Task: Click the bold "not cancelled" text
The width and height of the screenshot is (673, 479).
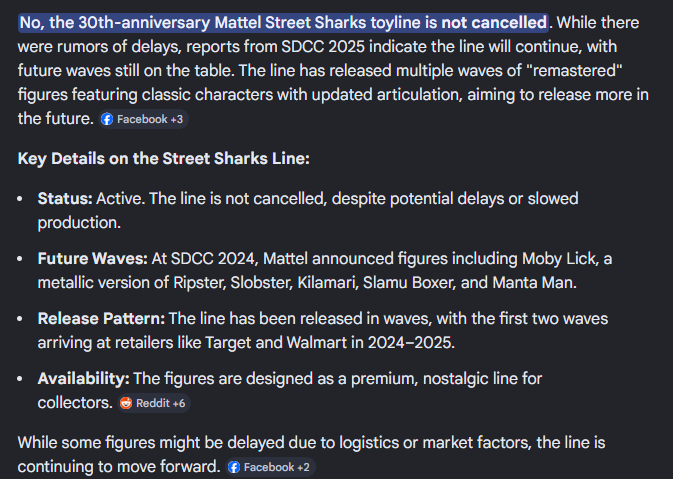Action: 494,22
